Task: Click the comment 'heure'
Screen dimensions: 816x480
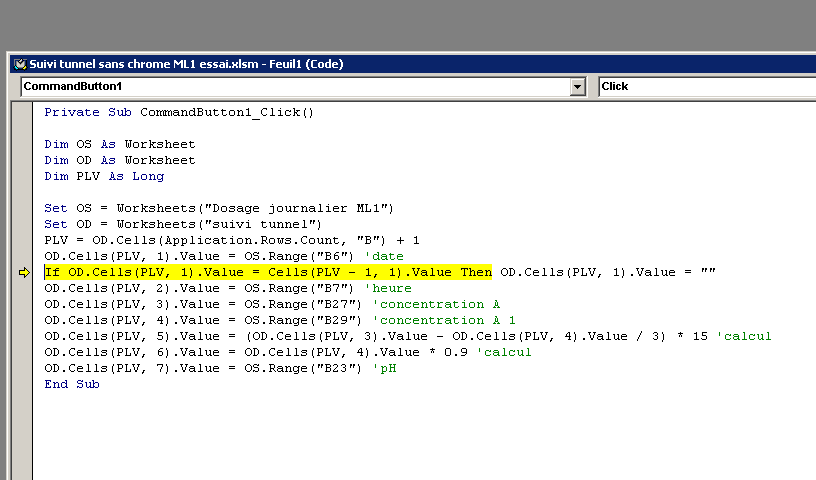Action: 388,288
